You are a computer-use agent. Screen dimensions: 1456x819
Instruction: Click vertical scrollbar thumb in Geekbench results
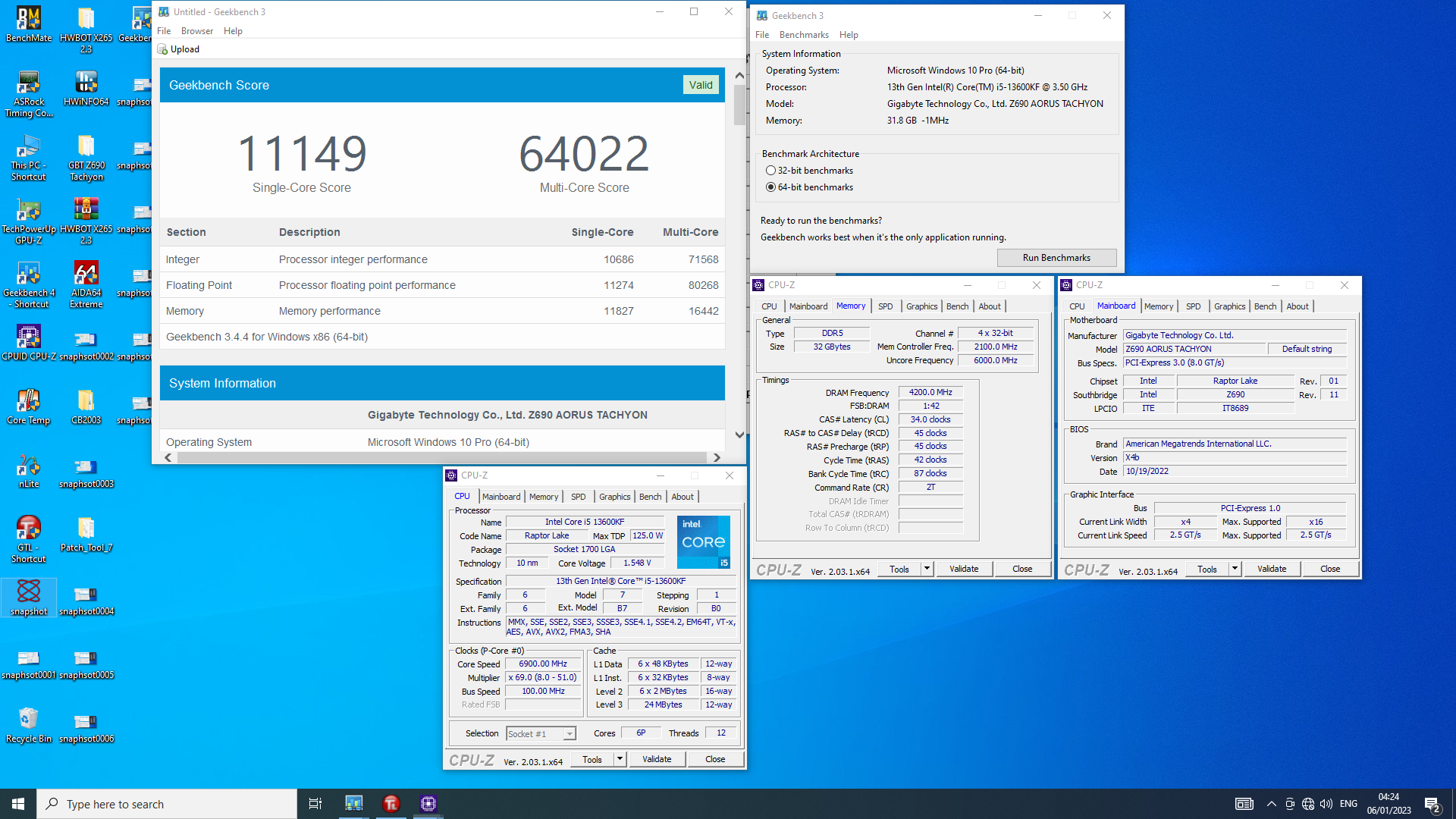click(x=739, y=105)
